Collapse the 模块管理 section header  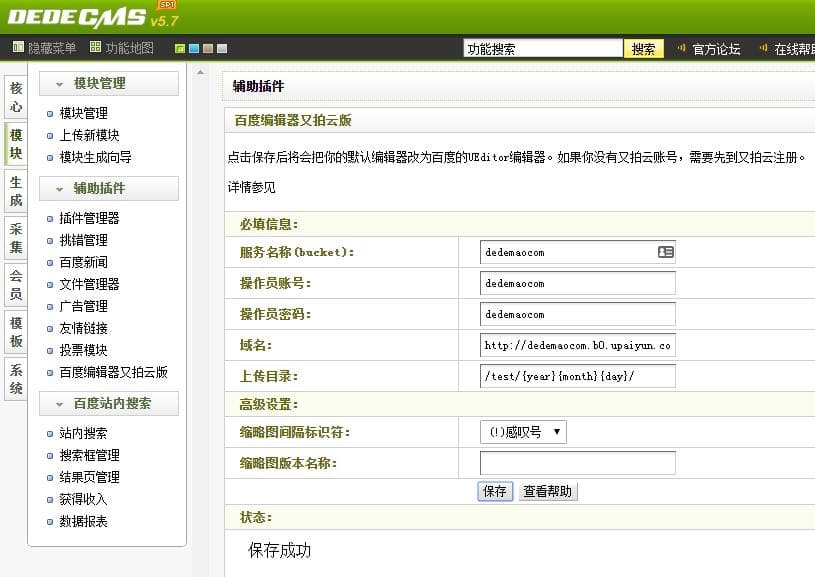pos(109,83)
